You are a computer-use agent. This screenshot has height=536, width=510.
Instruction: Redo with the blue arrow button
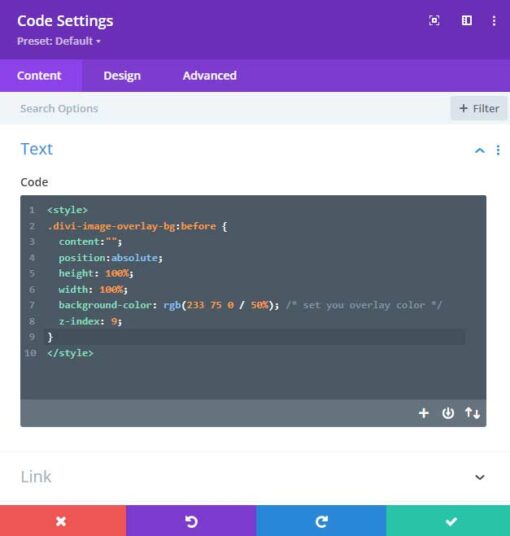[x=321, y=521]
